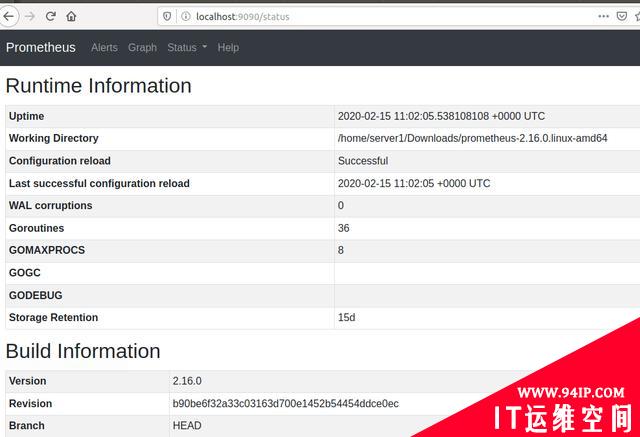Open the page actions three-dot menu
The height and width of the screenshot is (437, 640).
[603, 16]
